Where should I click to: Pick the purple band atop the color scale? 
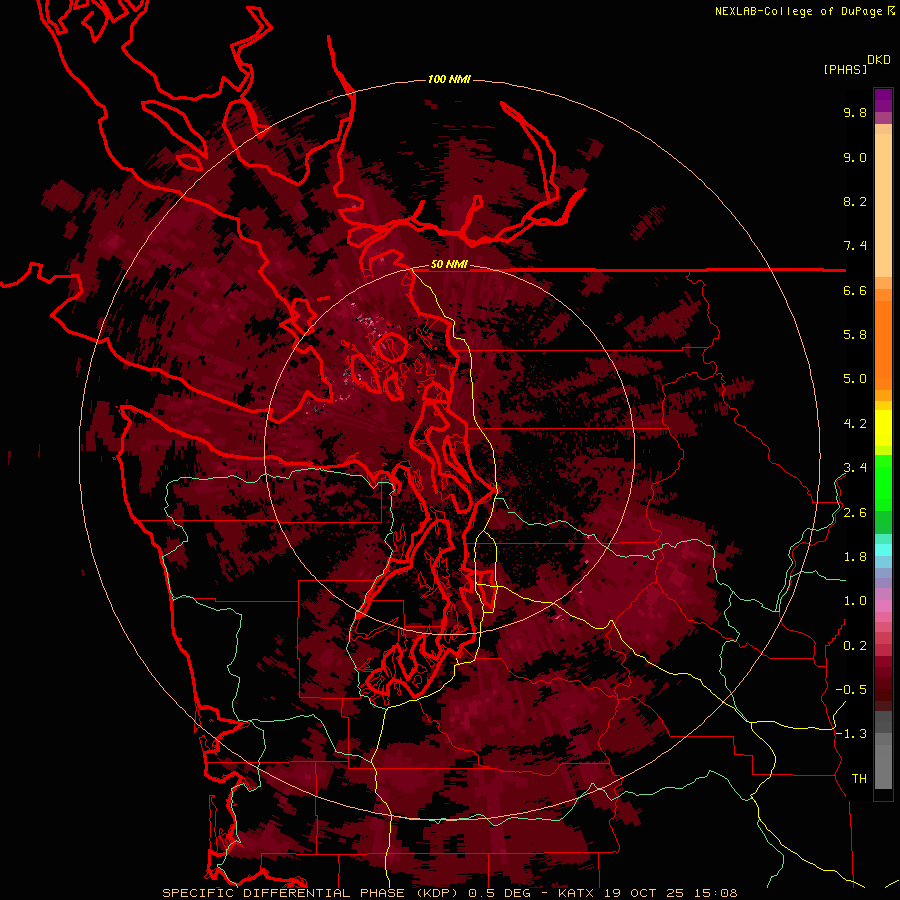883,100
